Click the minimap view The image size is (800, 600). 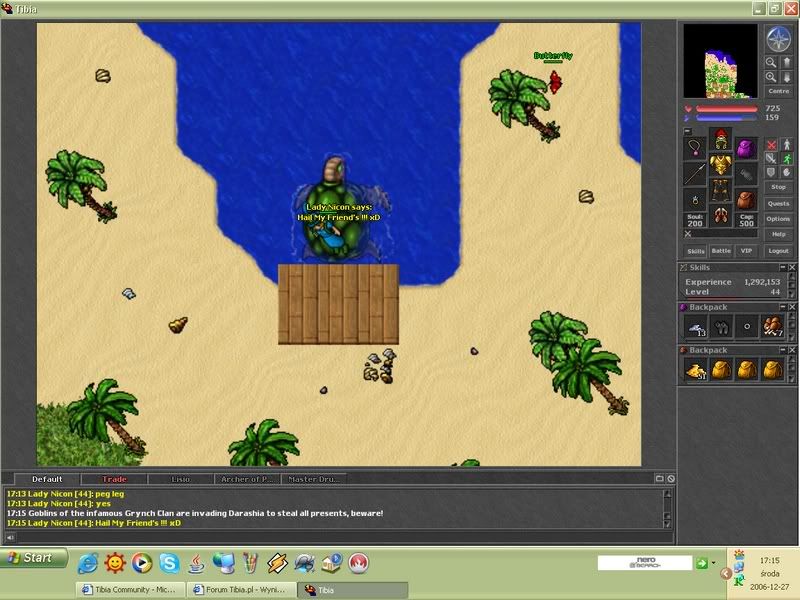click(x=720, y=61)
